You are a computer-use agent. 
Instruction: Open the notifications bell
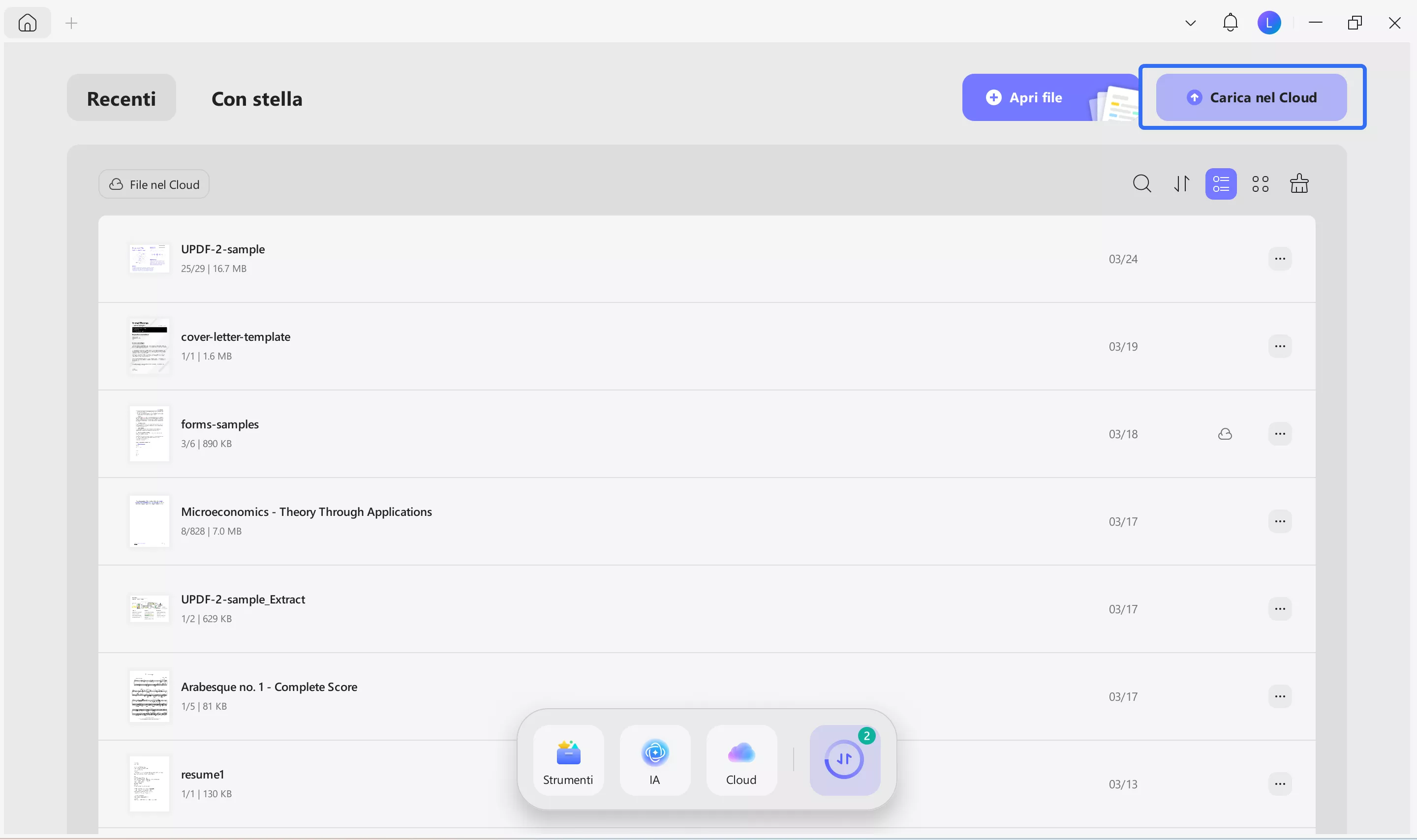(1230, 23)
